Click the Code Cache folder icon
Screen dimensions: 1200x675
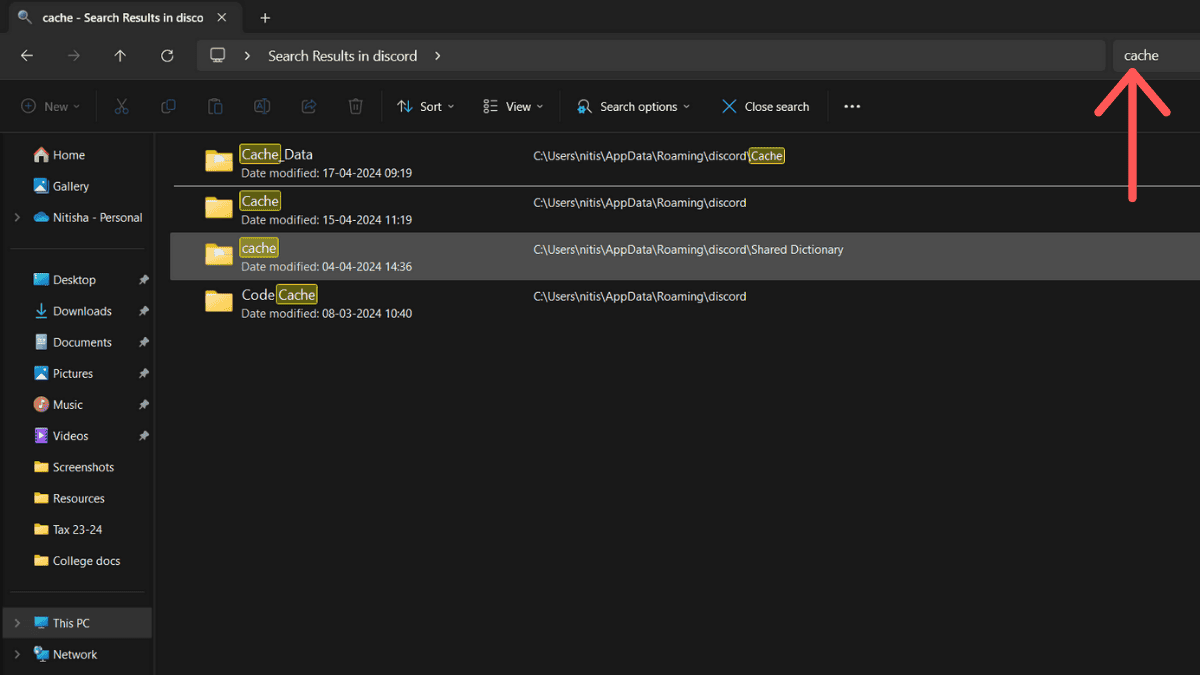click(x=219, y=300)
